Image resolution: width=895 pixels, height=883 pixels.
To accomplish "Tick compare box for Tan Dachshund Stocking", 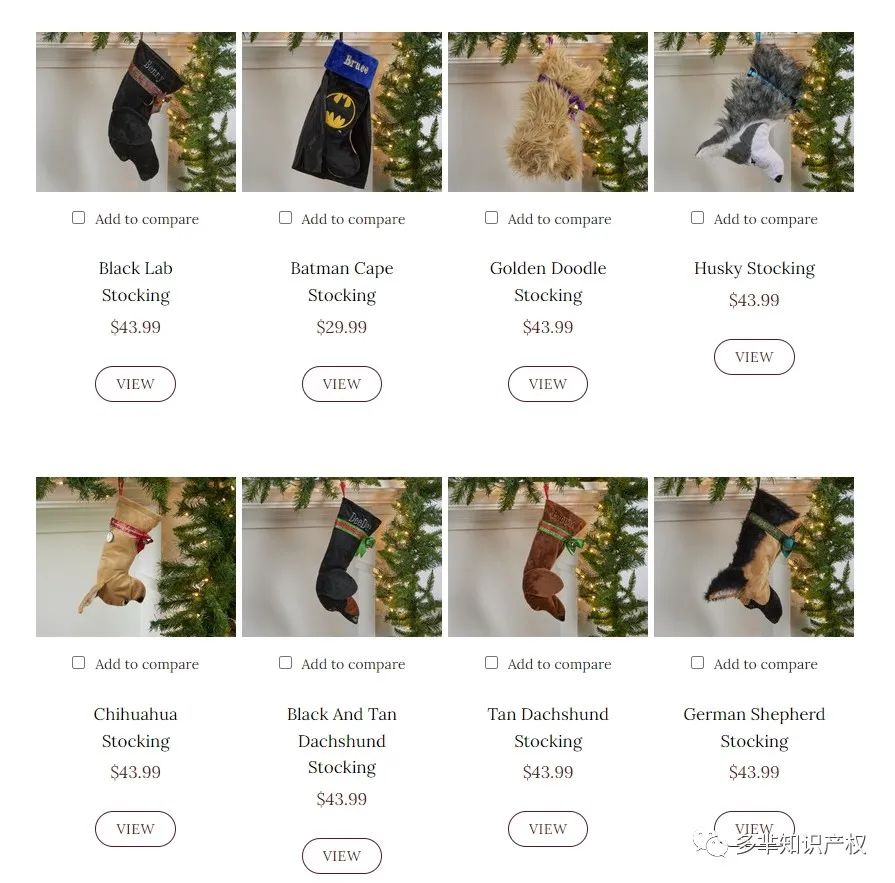I will tap(491, 663).
